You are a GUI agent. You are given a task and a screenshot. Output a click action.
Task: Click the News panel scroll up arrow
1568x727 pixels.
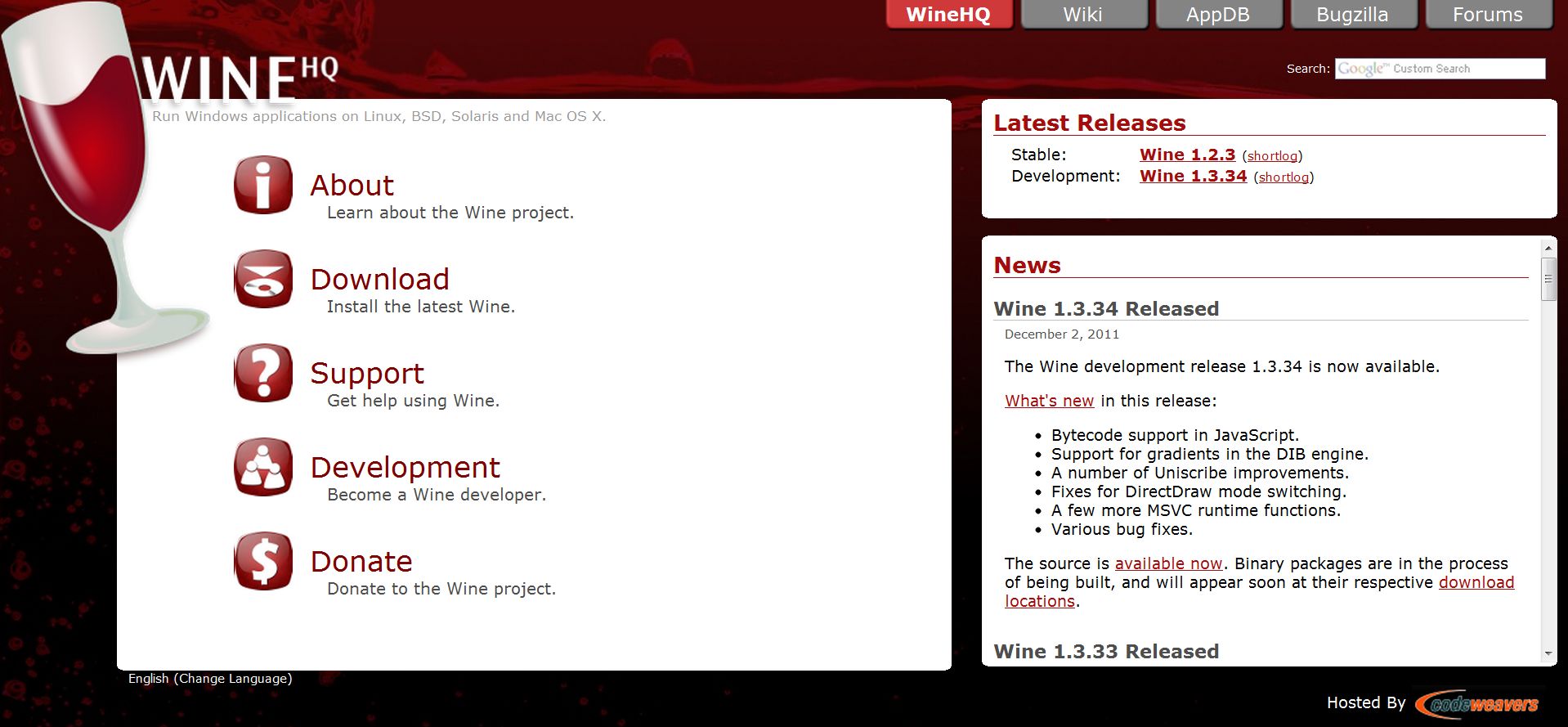(1548, 247)
